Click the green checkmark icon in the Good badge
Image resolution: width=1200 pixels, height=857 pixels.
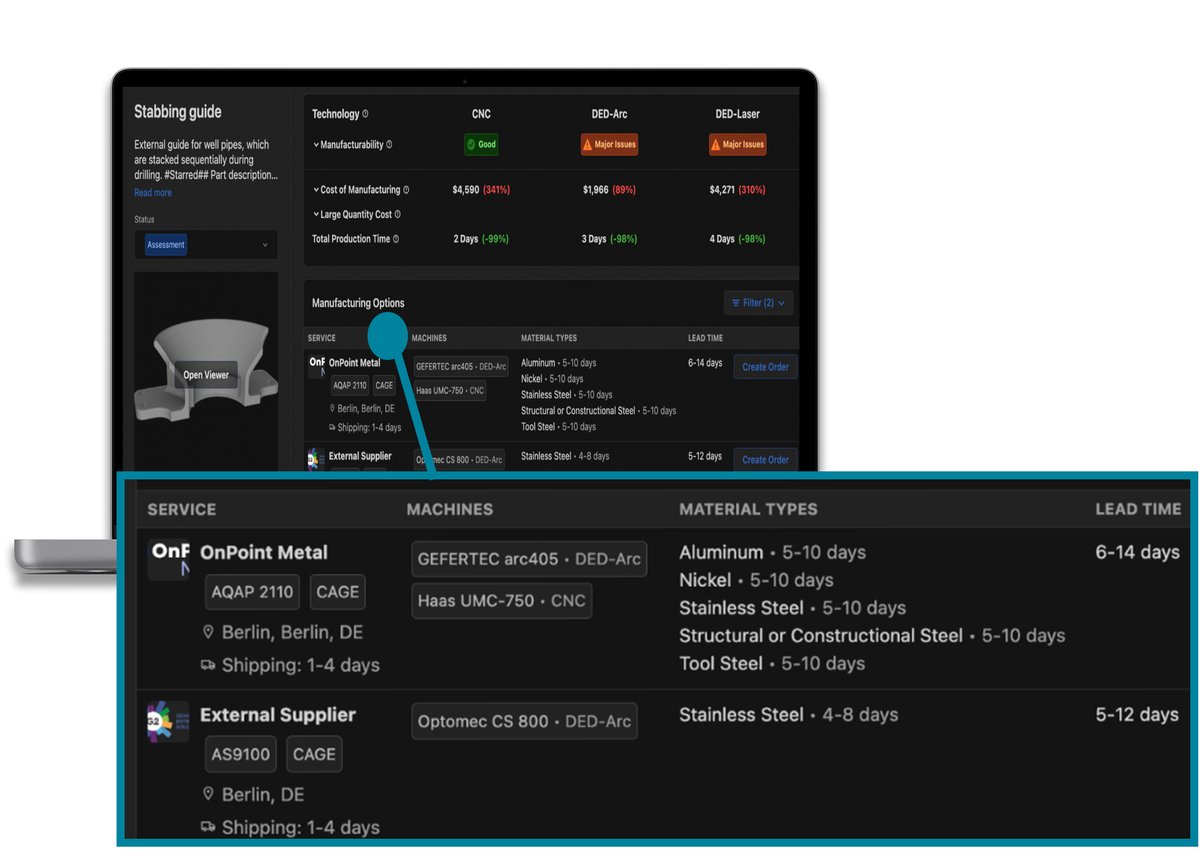tap(471, 145)
